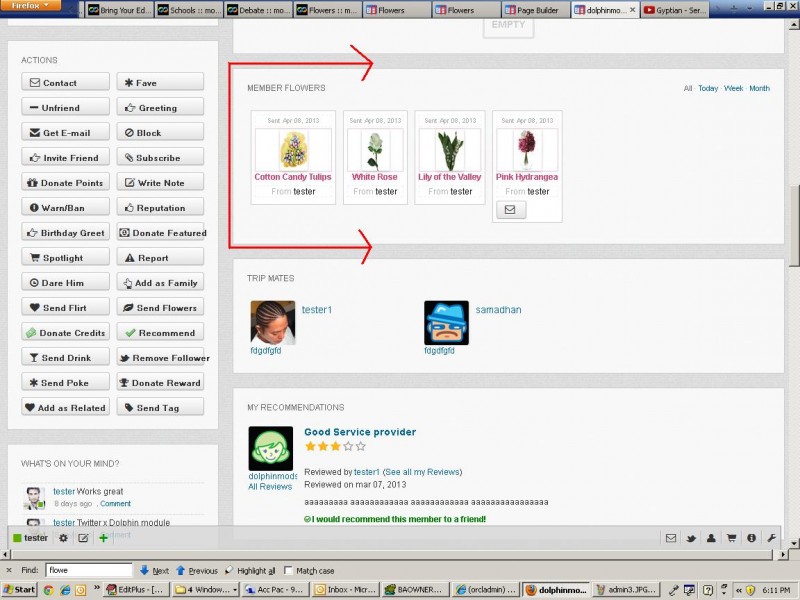The width and height of the screenshot is (800, 600).
Task: Click the Report warning button
Action: (x=160, y=257)
